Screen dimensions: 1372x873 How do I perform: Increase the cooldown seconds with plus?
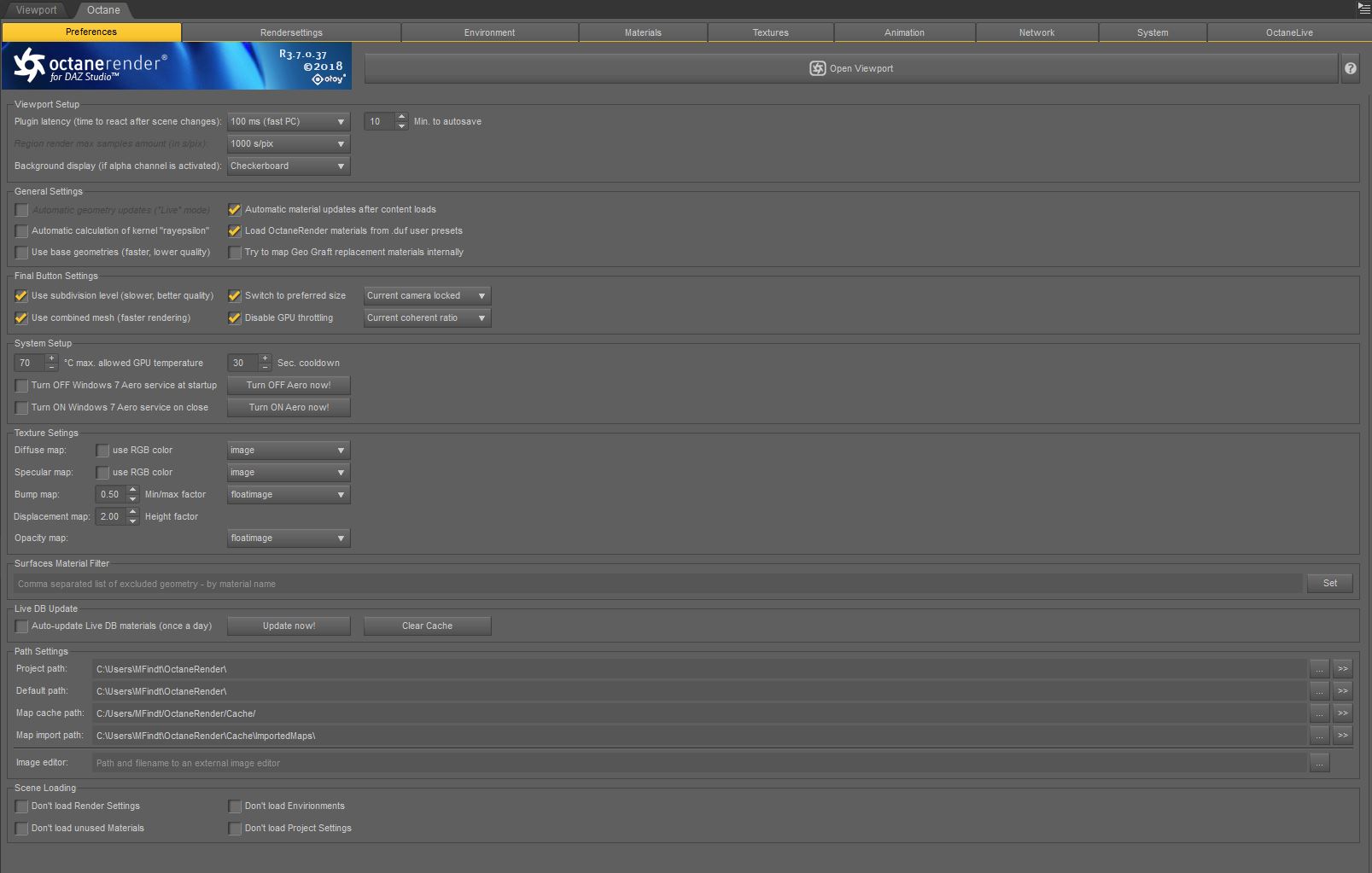tap(265, 358)
